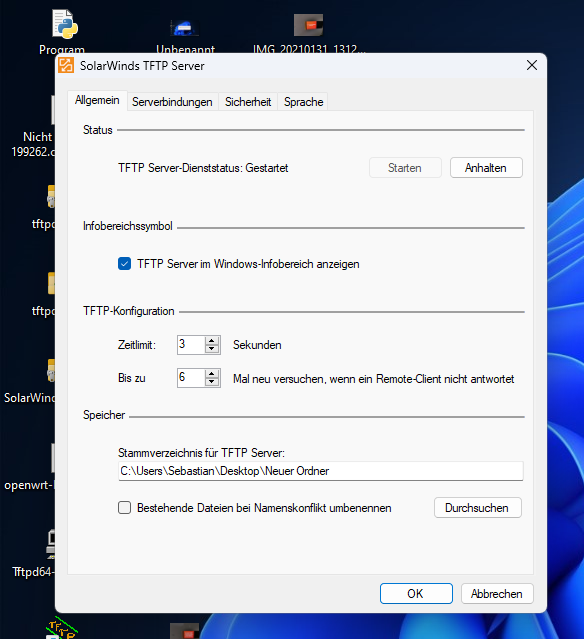
Task: Select the openwrt file icon on desktop
Action: (x=53, y=458)
